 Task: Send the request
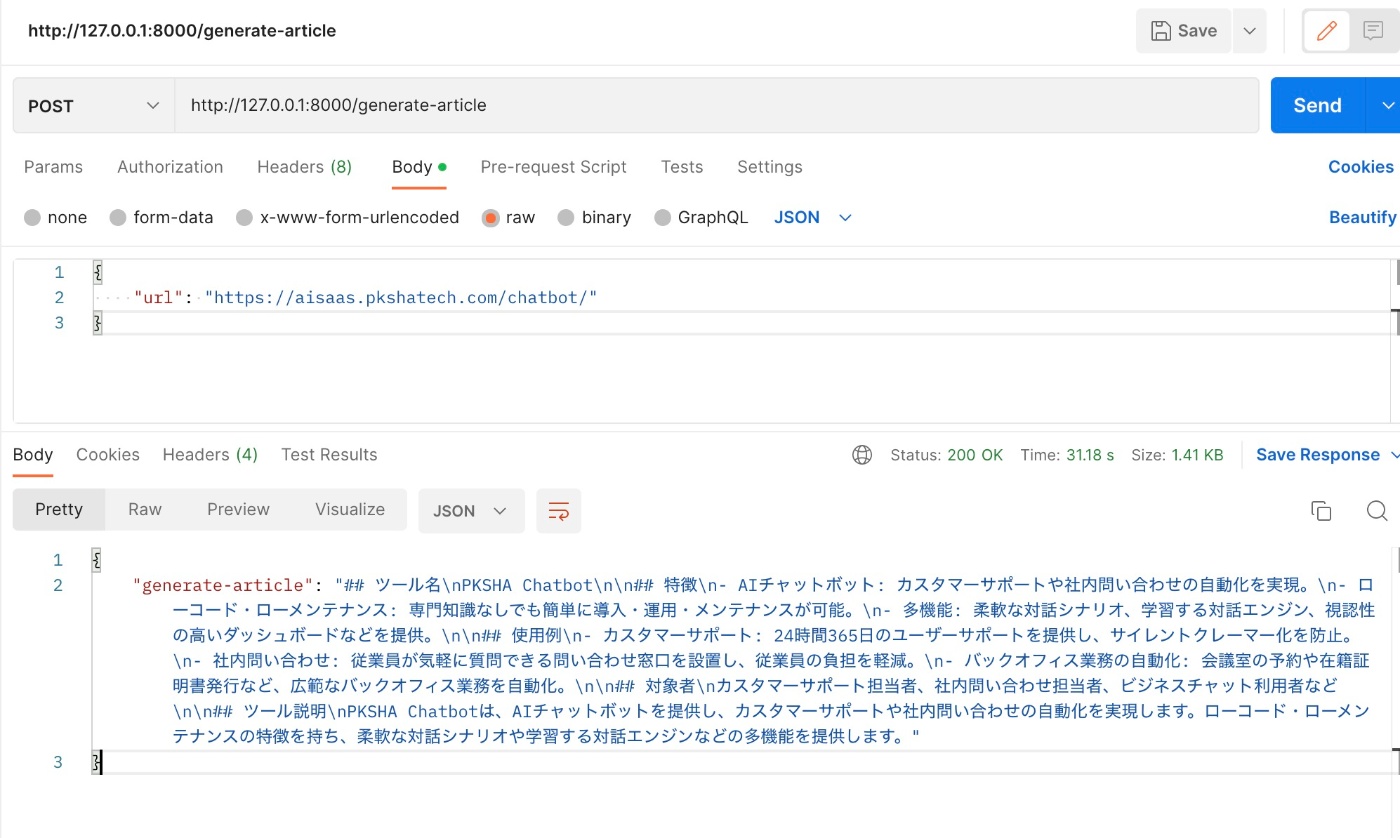tap(1317, 105)
